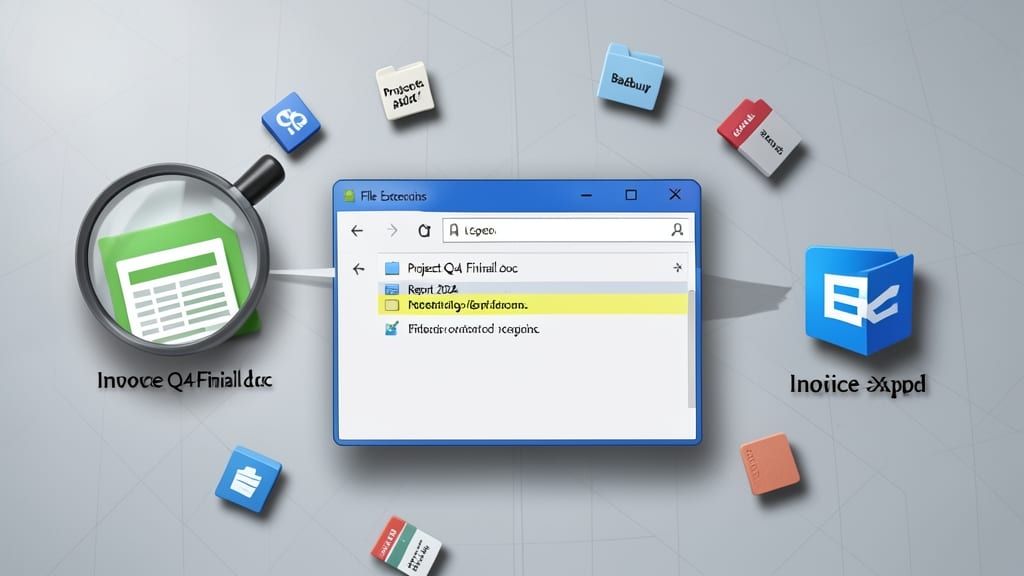Click the light blue Backup folder icon
Screen dimensions: 1024x576
(630, 75)
